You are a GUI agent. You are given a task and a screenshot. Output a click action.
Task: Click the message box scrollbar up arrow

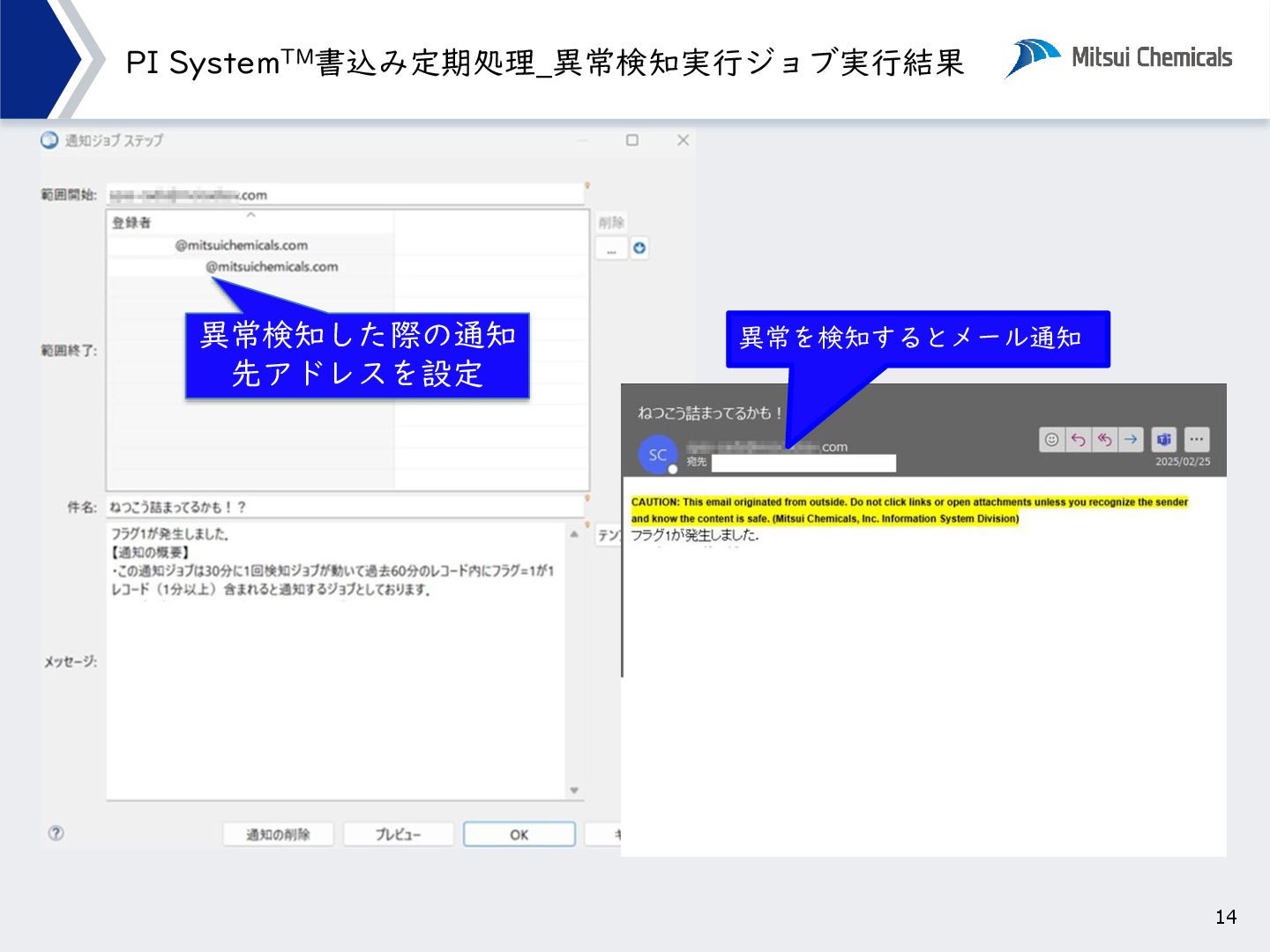pyautogui.click(x=574, y=533)
